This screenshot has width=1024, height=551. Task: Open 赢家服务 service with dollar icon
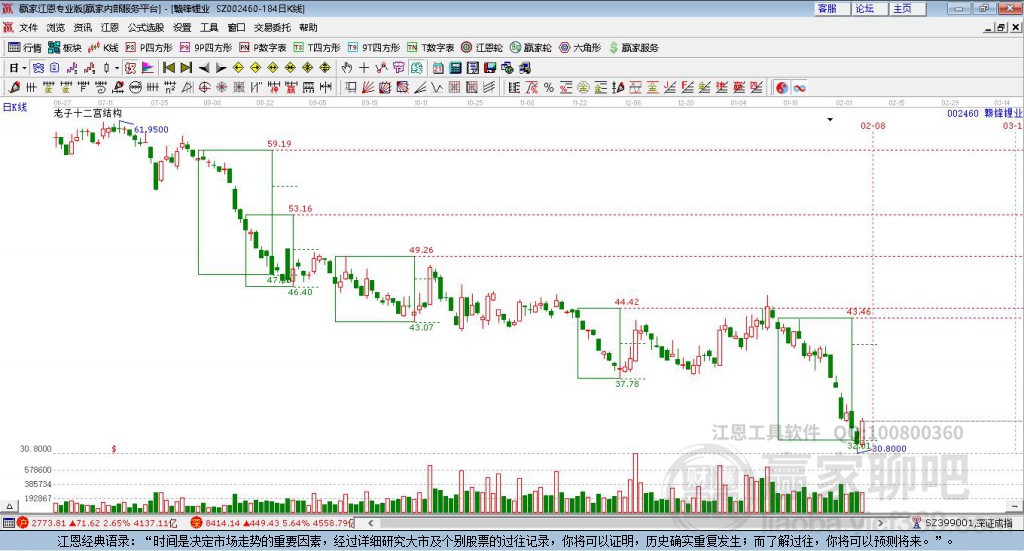pos(633,48)
